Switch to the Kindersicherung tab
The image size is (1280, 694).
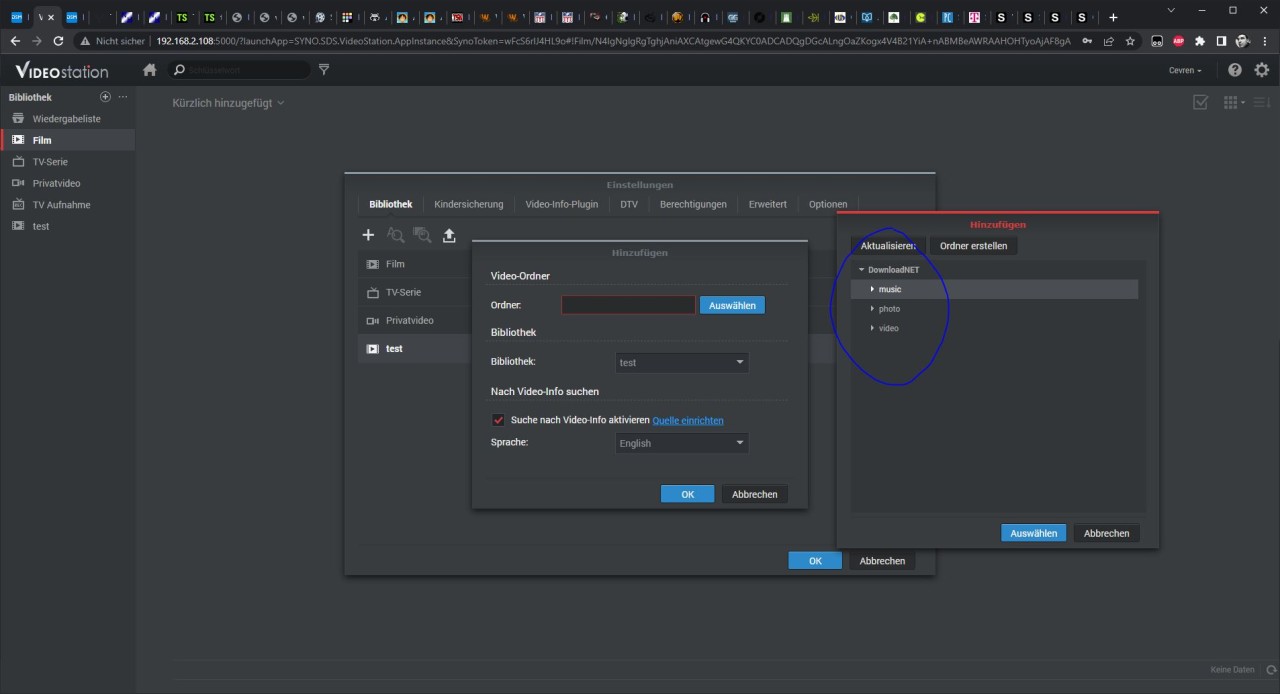[x=468, y=204]
